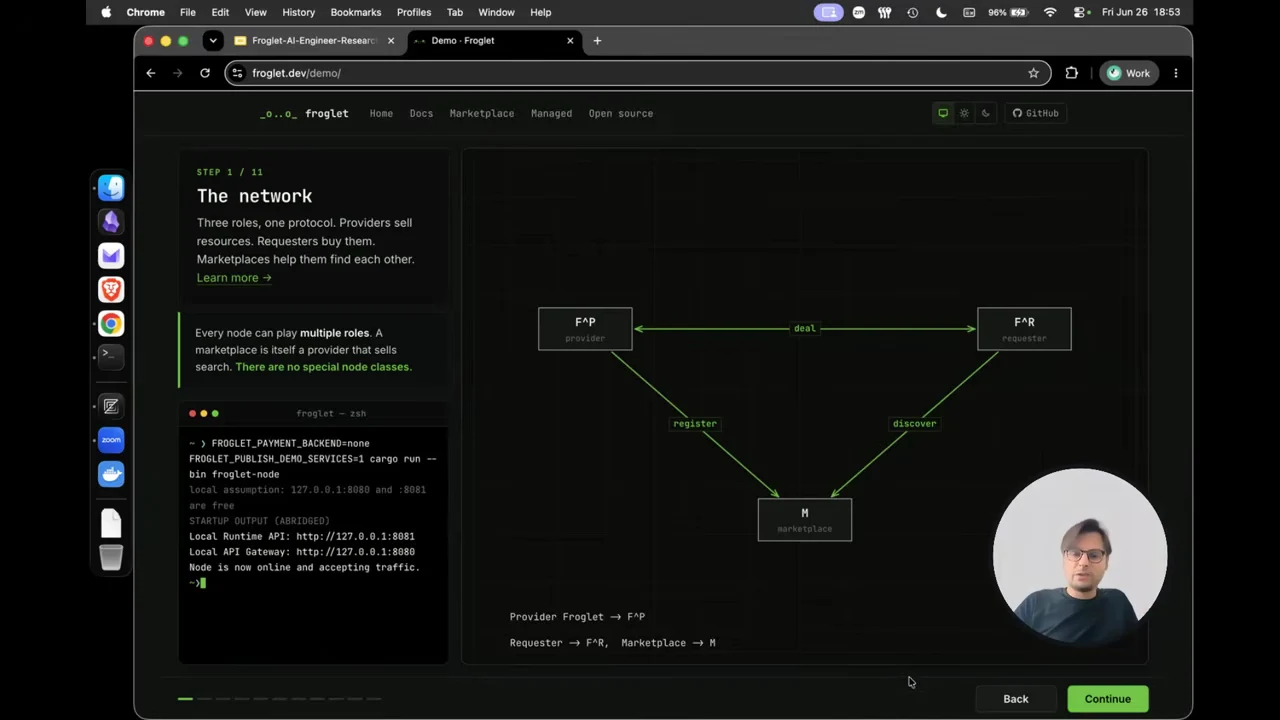Switch to dark theme with moon icon
This screenshot has height=720, width=1280.
(986, 113)
